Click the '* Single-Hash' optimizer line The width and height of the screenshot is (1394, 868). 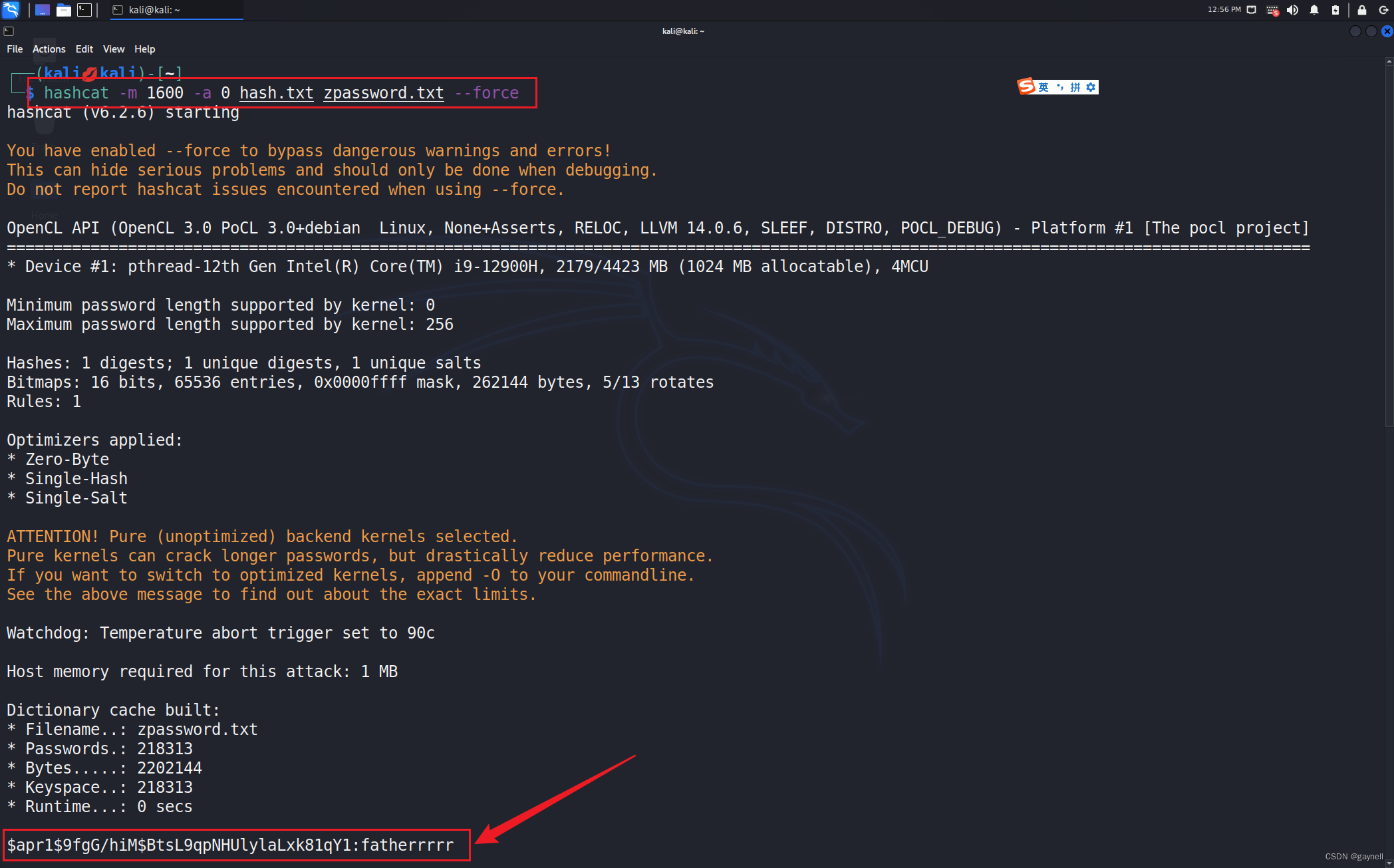[67, 479]
